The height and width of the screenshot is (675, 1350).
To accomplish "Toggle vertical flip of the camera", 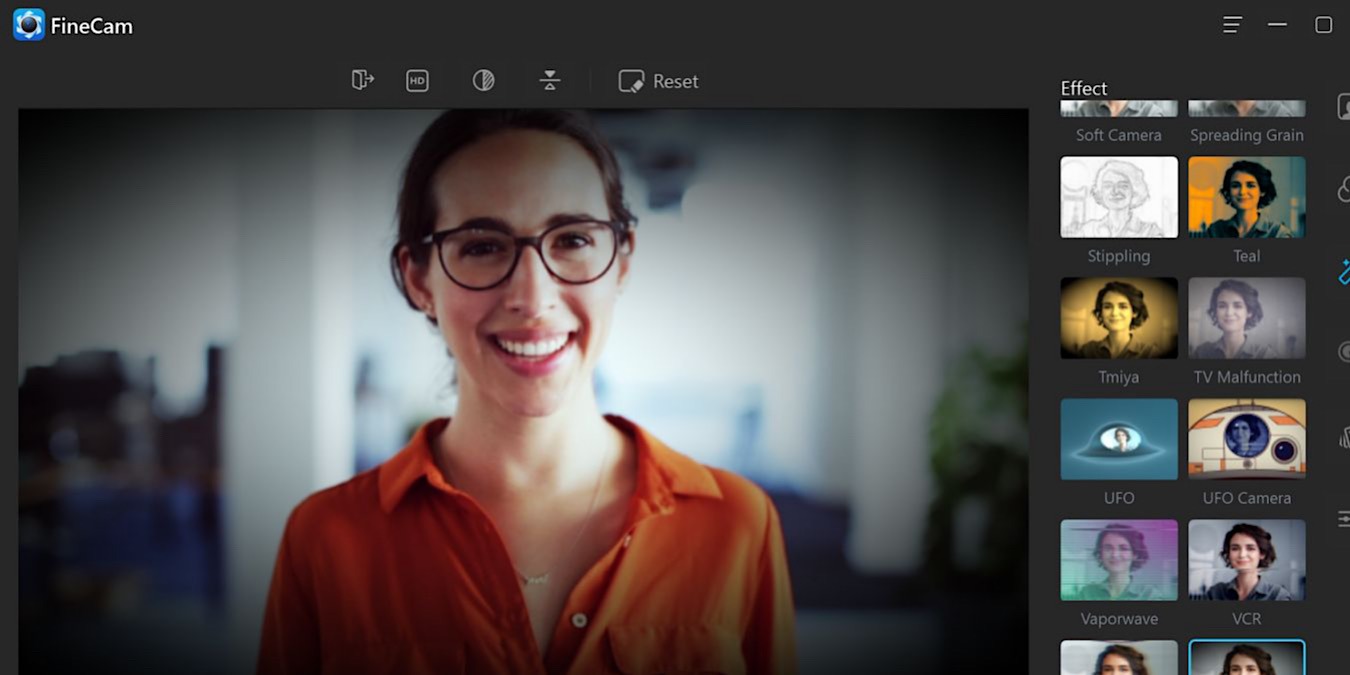I will [x=550, y=80].
